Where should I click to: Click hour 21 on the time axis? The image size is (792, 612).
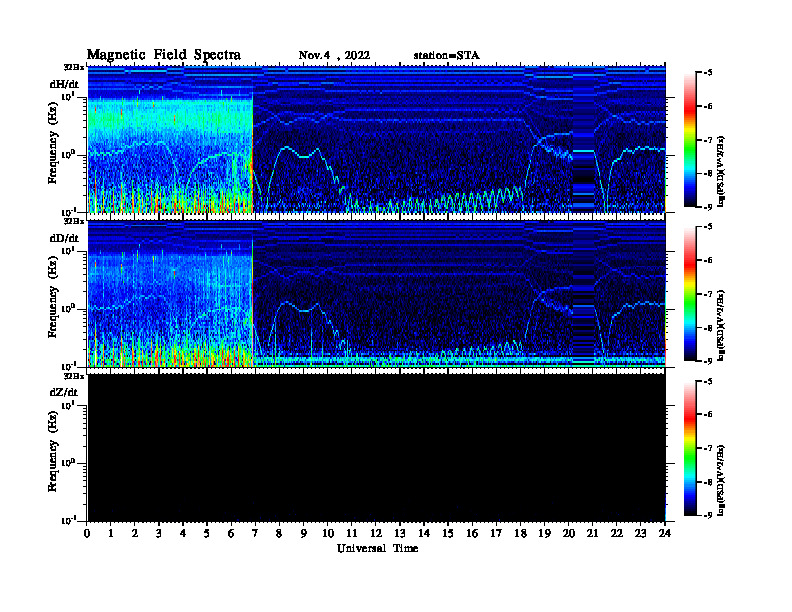(592, 533)
